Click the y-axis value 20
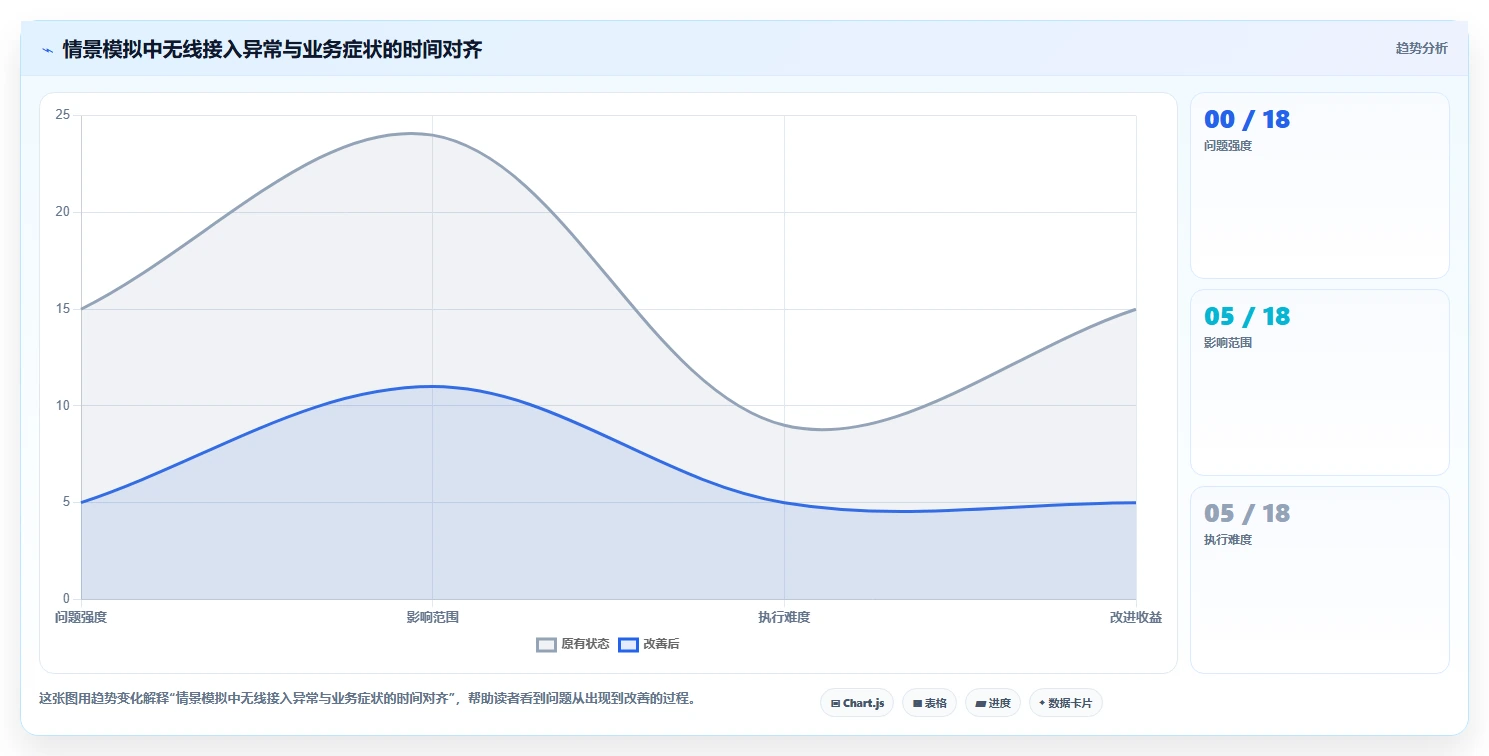 pos(62,212)
